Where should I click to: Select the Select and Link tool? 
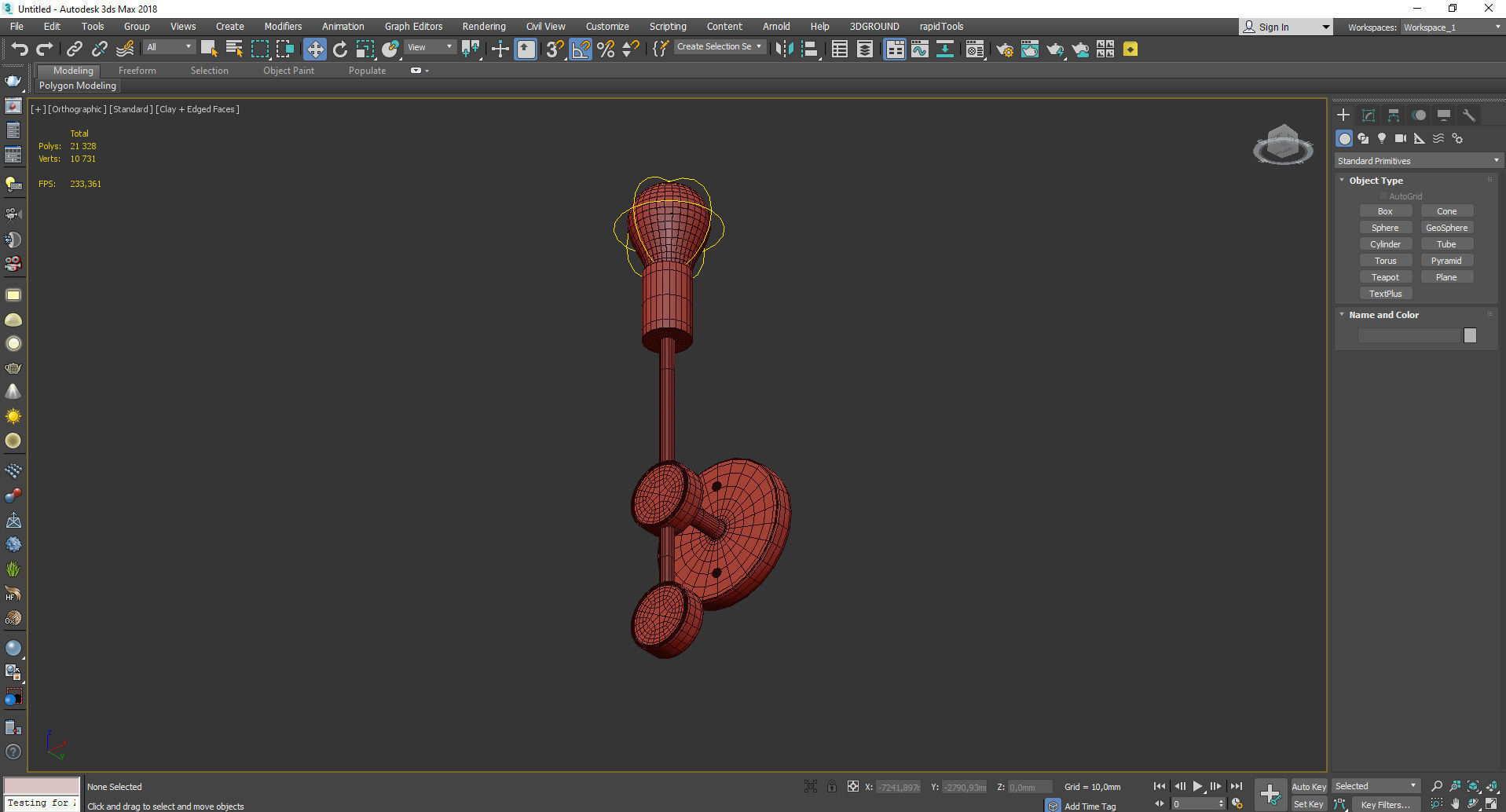pos(74,49)
